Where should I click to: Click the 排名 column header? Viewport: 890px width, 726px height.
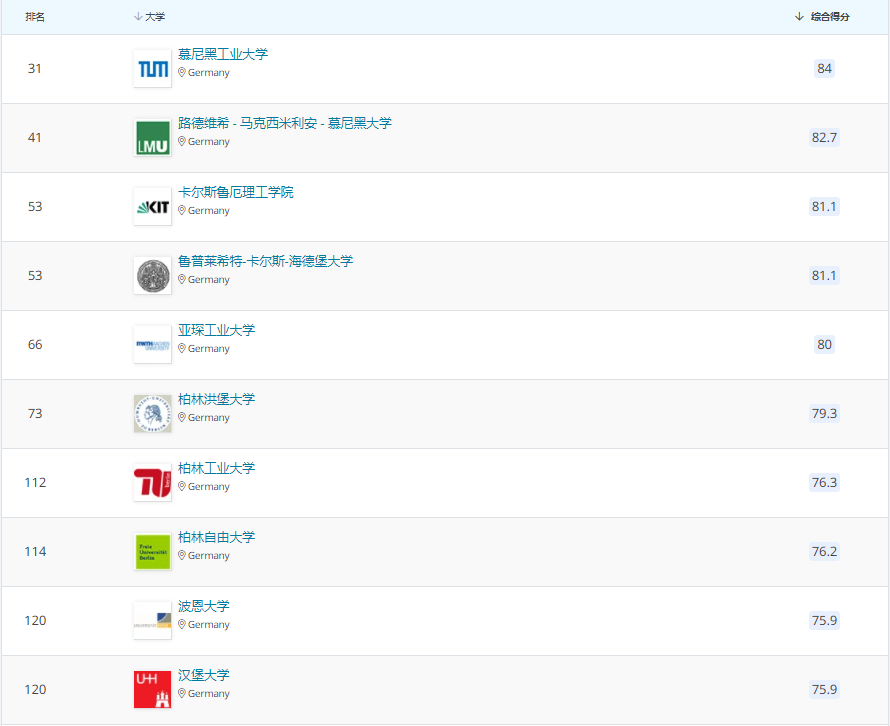pos(35,17)
